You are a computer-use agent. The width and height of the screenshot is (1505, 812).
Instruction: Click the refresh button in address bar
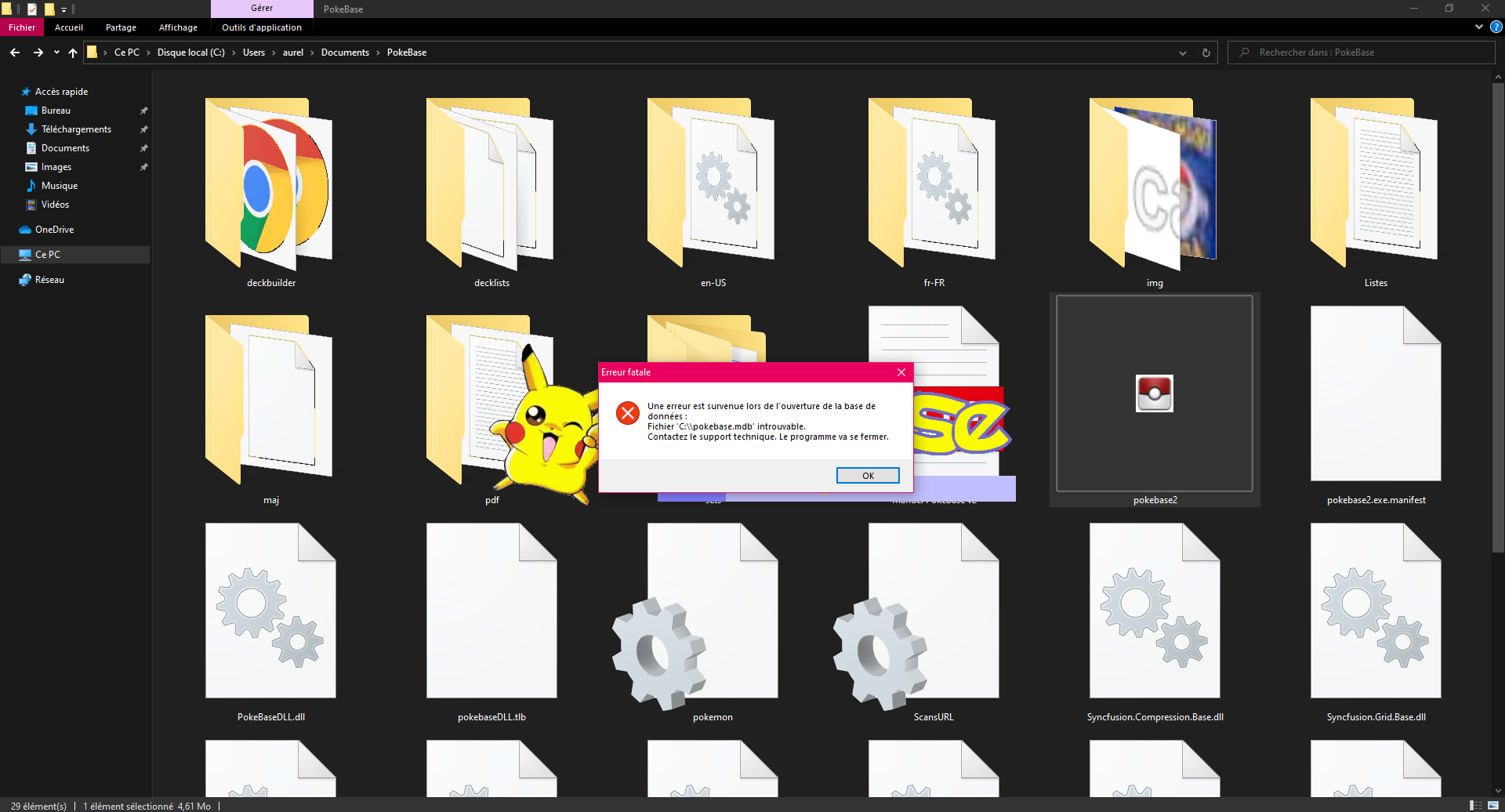(x=1206, y=53)
